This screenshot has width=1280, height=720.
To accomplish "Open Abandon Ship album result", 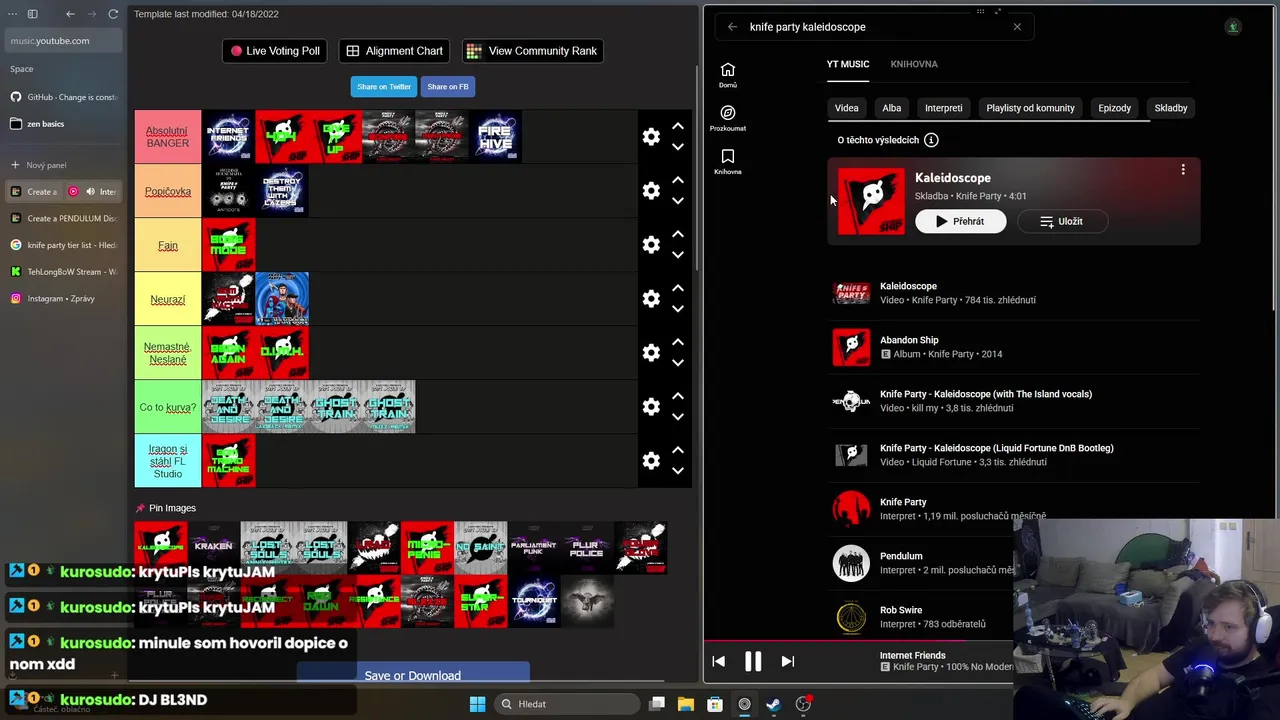I will click(1015, 347).
